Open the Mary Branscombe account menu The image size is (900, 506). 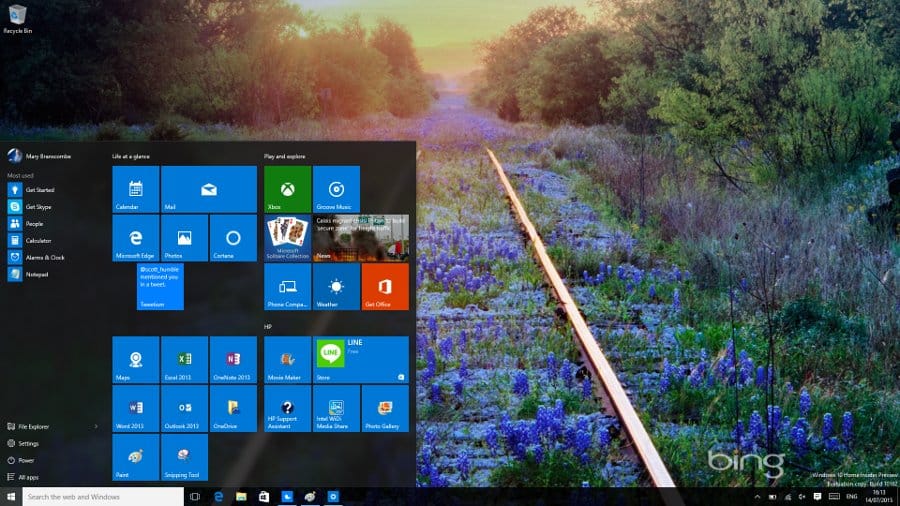pos(40,156)
